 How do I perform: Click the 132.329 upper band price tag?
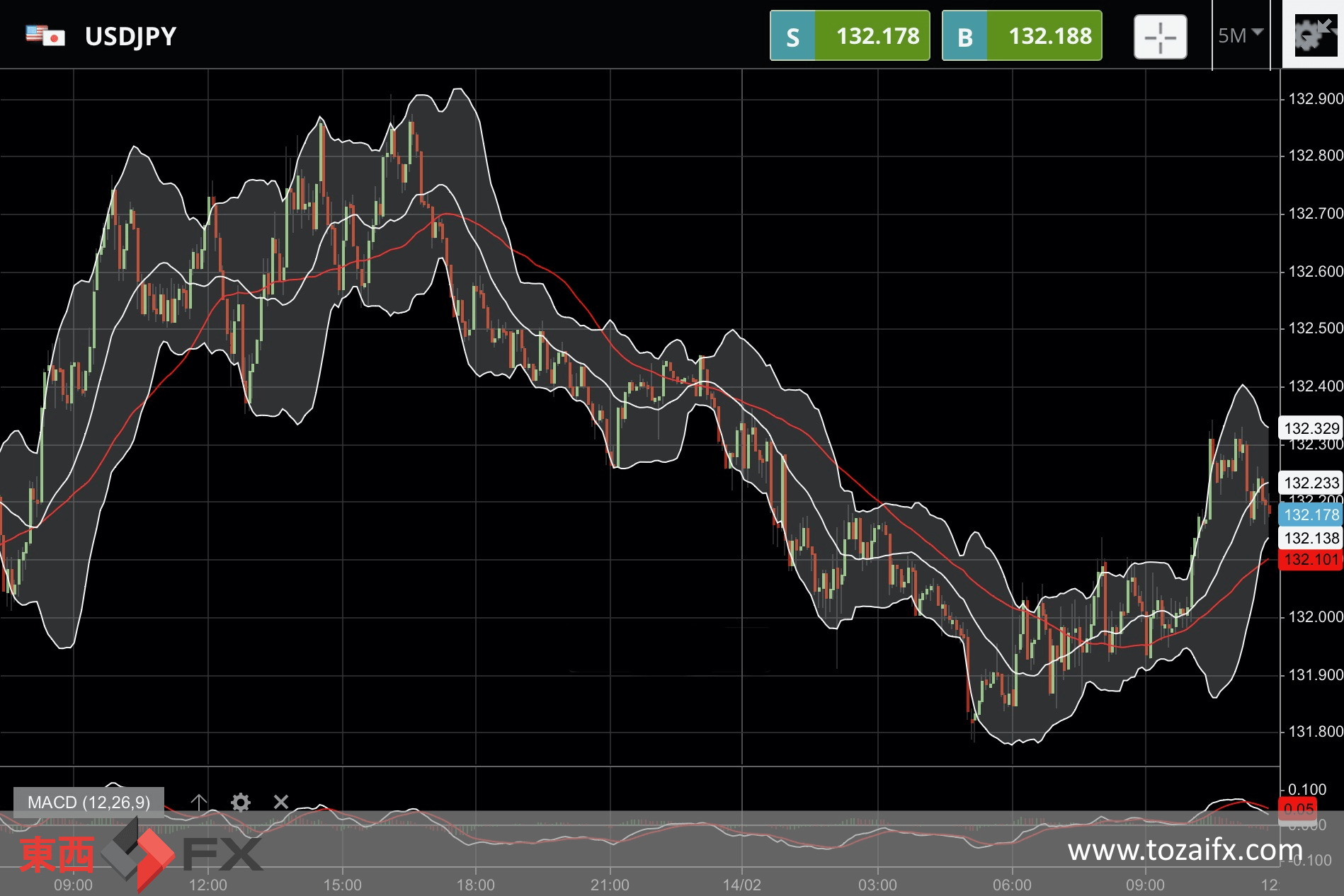[1311, 428]
